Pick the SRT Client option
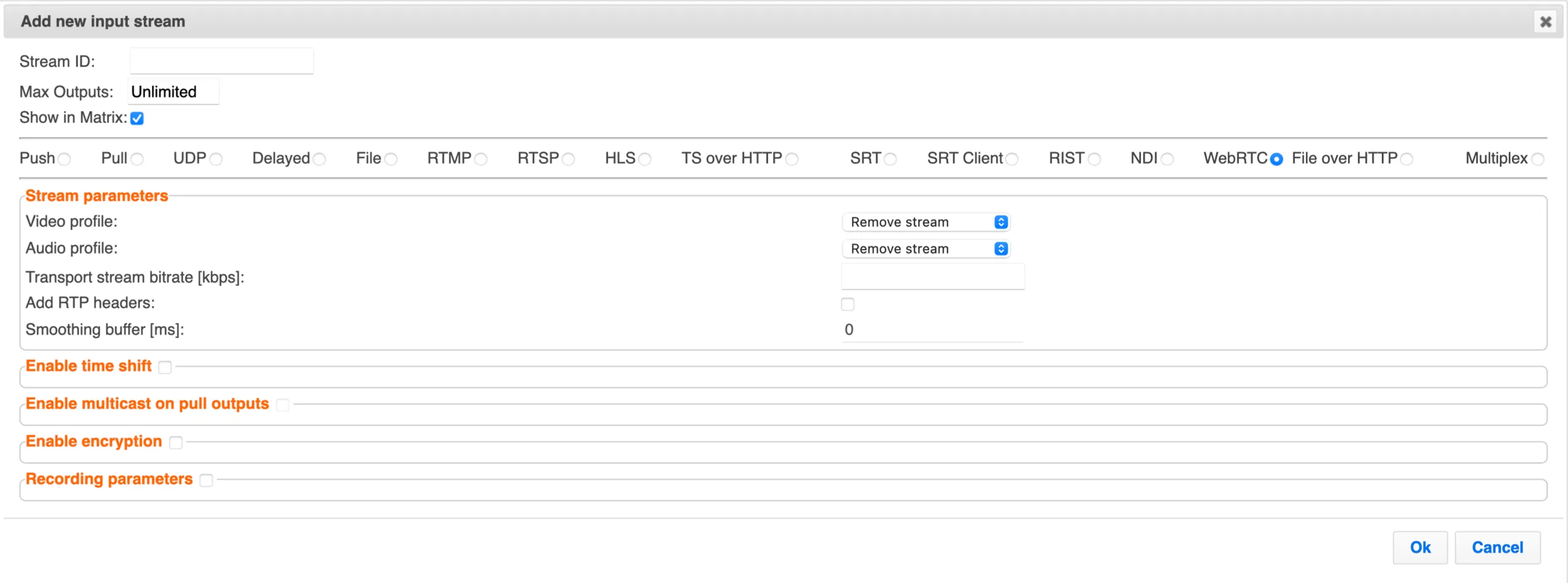The width and height of the screenshot is (1568, 583). click(1012, 159)
